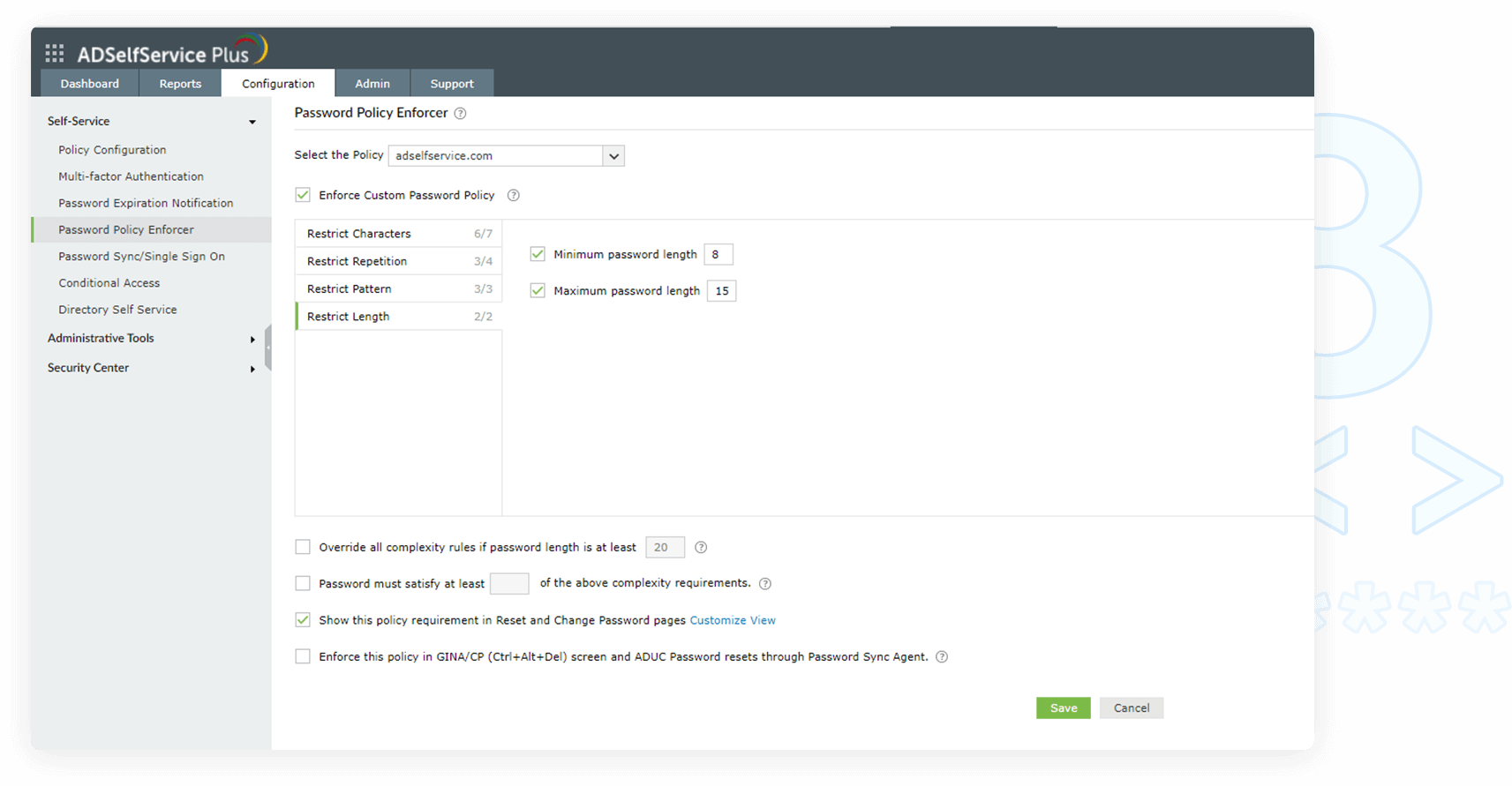Click the override password length field showing 20

click(665, 547)
